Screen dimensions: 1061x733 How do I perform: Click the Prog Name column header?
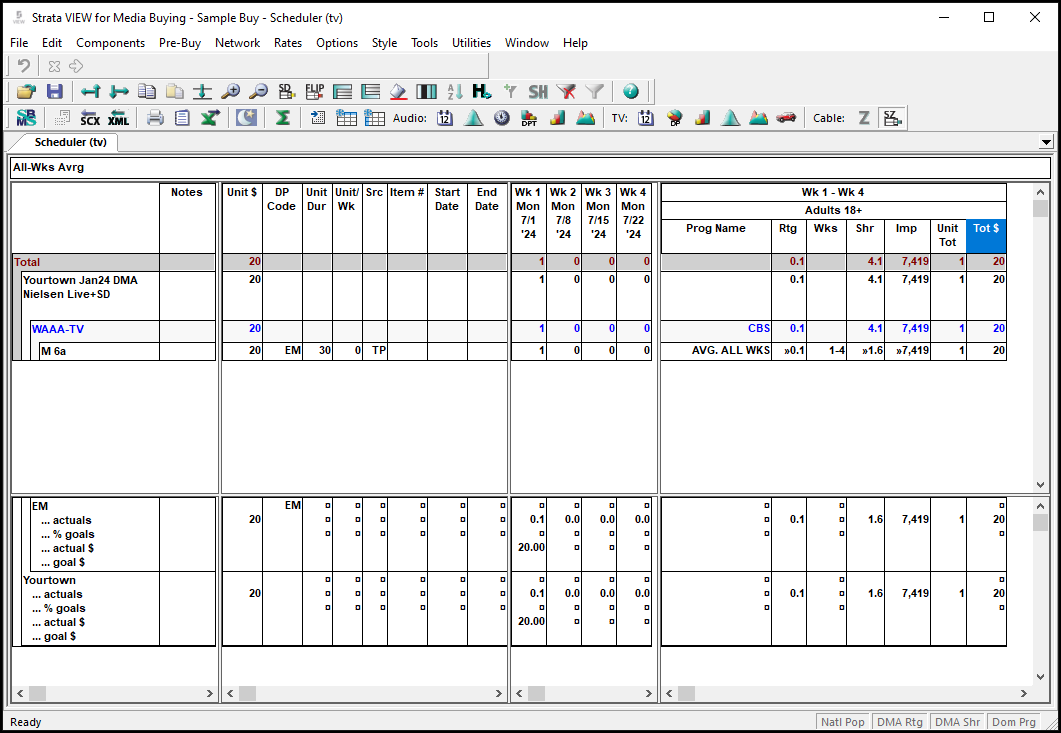coord(716,236)
